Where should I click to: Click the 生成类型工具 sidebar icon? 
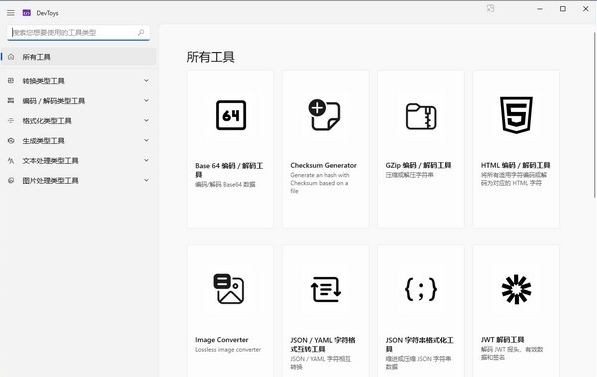[x=11, y=141]
